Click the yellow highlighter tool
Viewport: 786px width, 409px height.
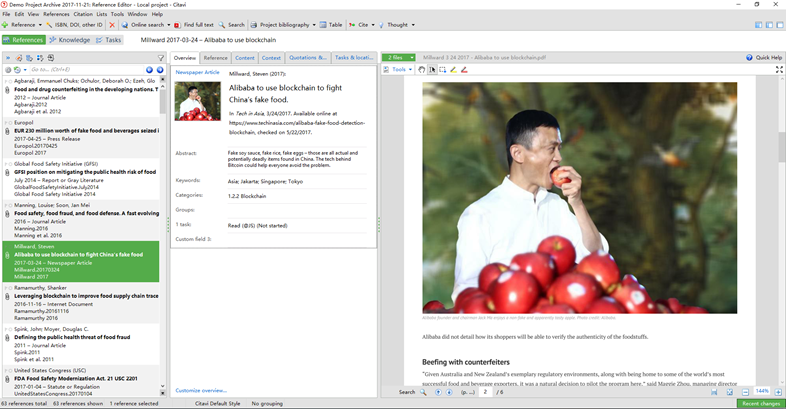tap(453, 70)
